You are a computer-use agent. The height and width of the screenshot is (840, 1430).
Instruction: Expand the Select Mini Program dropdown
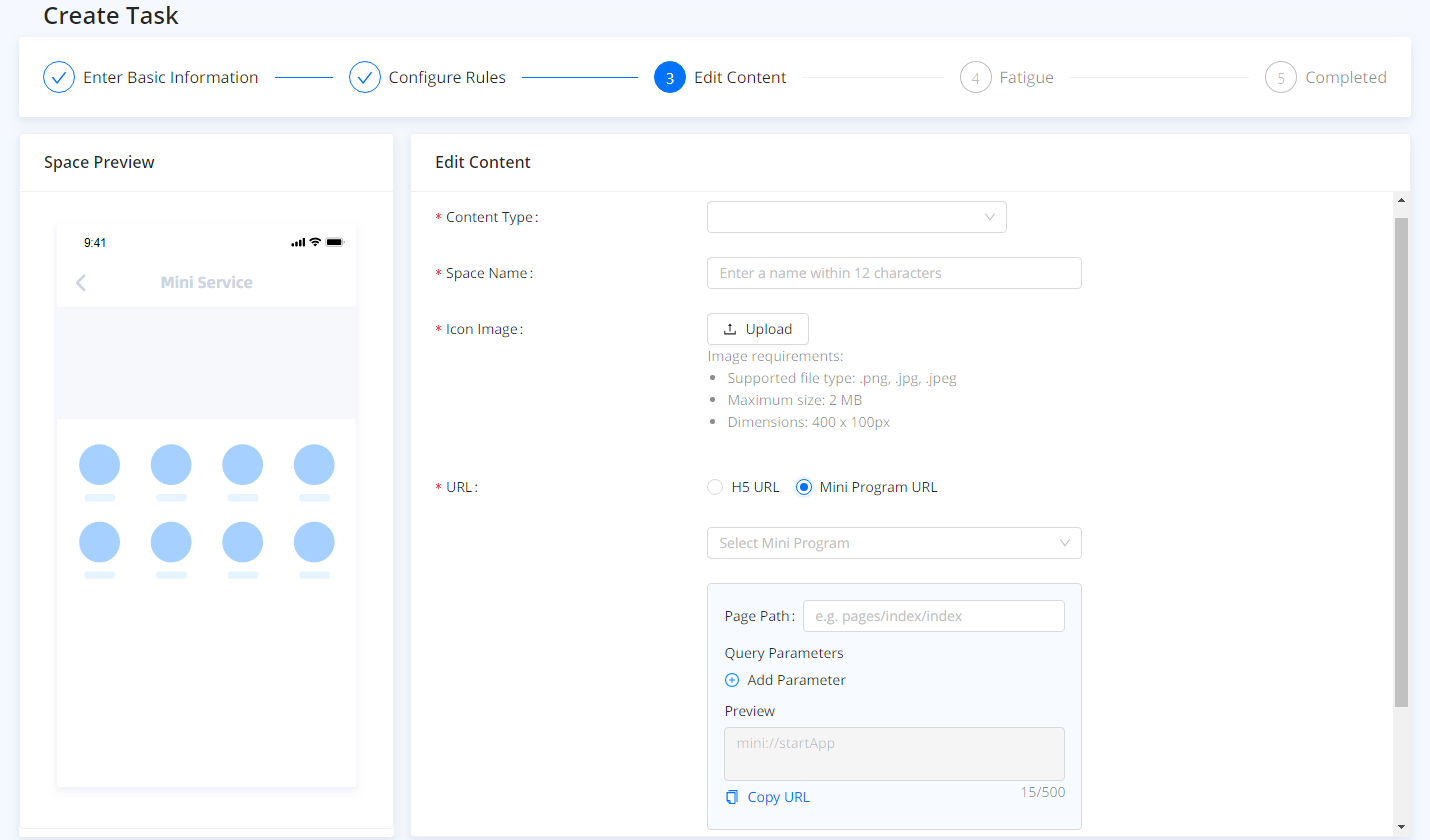(x=893, y=543)
